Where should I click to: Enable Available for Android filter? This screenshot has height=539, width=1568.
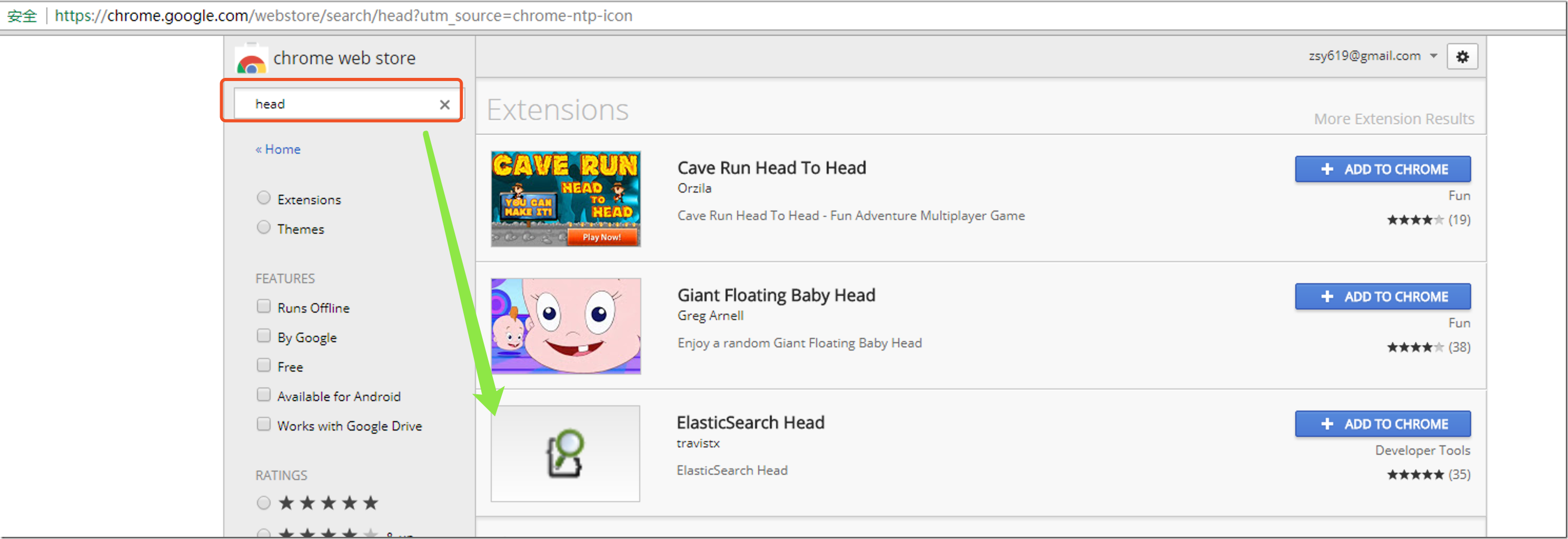click(263, 395)
